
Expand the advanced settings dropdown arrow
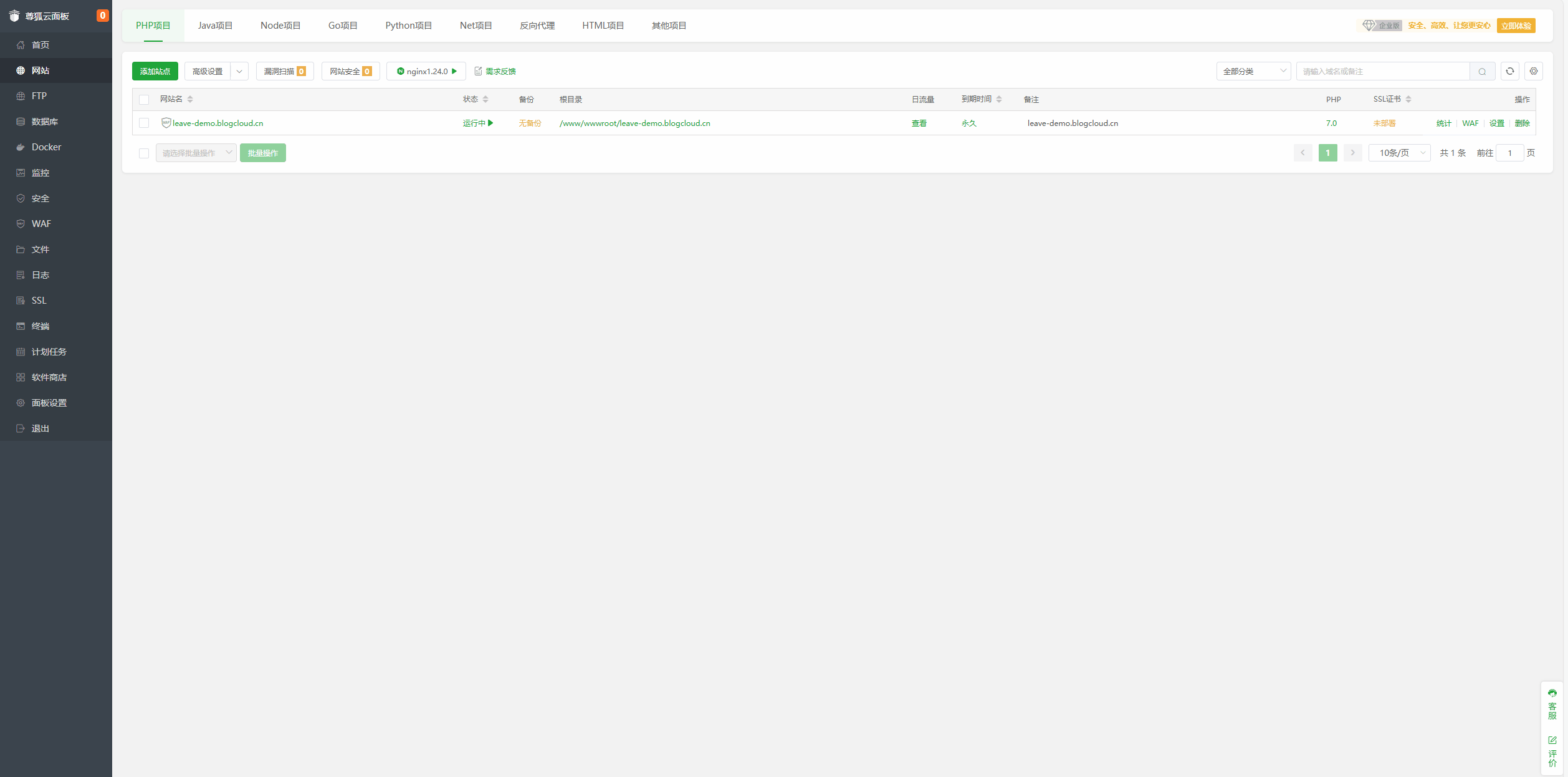click(239, 71)
